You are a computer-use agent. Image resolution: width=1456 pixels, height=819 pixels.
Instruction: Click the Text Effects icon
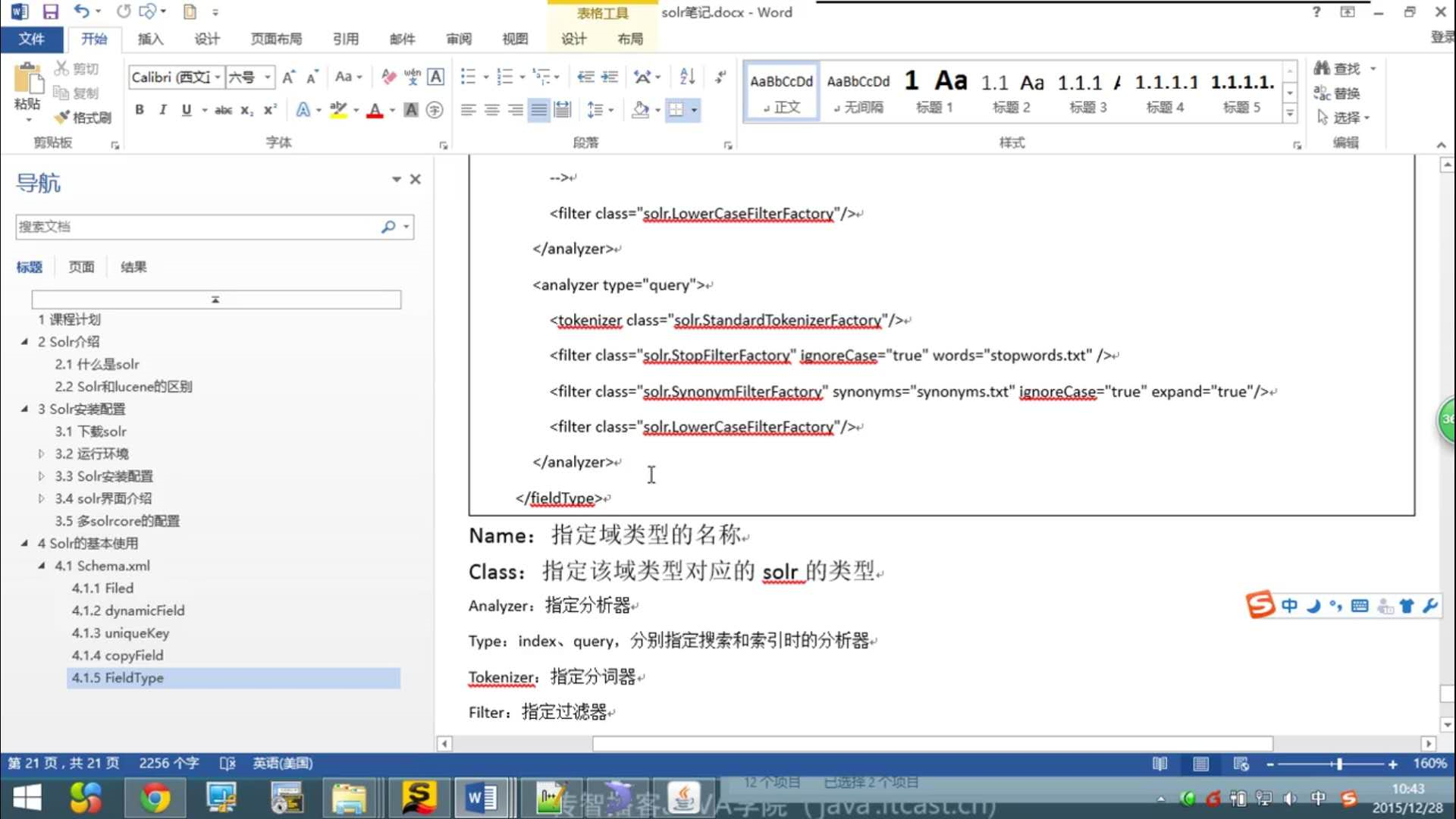pyautogui.click(x=303, y=110)
